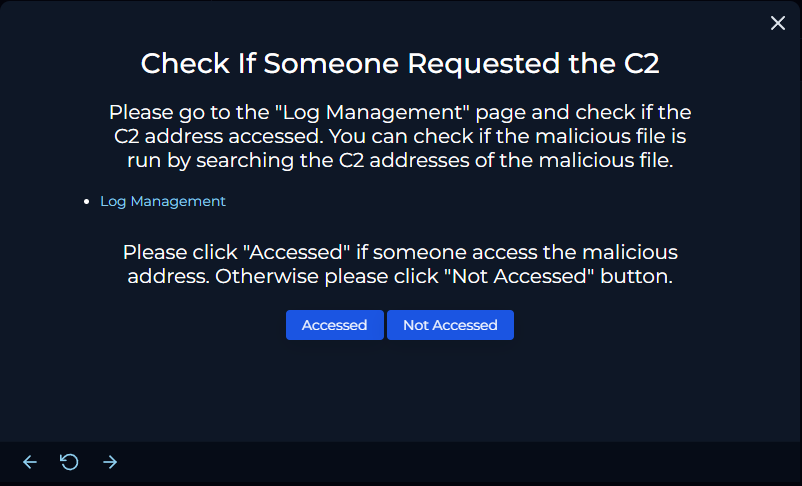
Task: Select the left arrow navigation icon
Action: (30, 462)
